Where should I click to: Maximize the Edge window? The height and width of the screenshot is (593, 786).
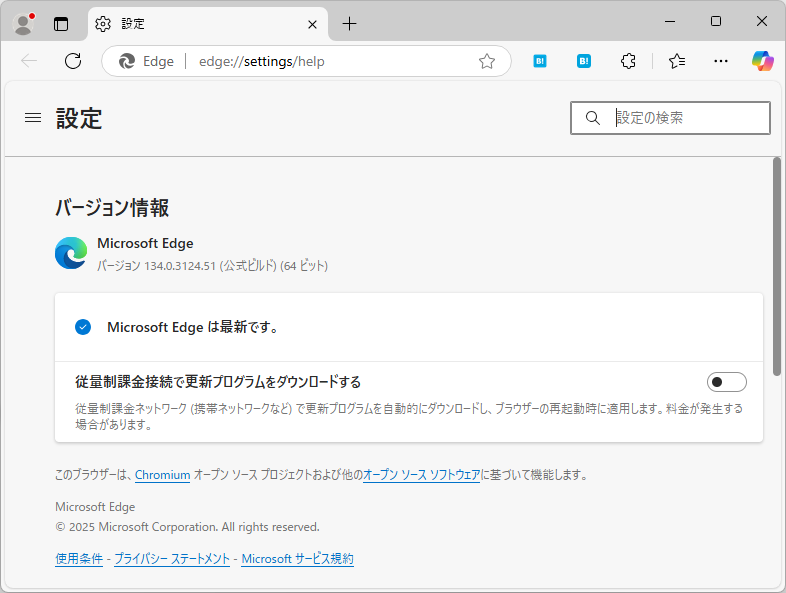716,21
